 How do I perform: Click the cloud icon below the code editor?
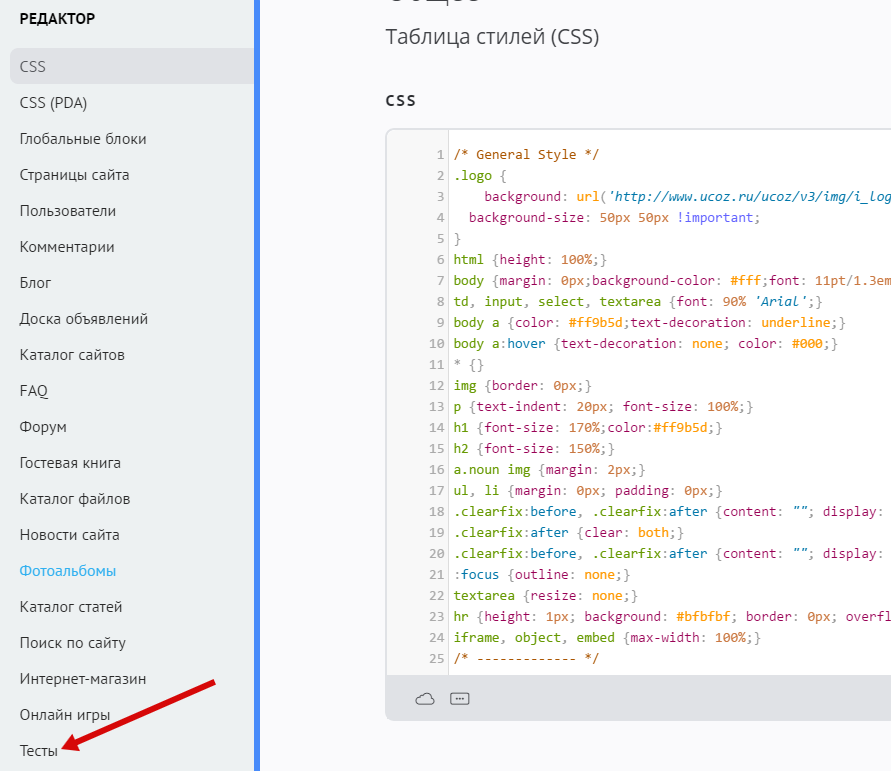pos(425,699)
